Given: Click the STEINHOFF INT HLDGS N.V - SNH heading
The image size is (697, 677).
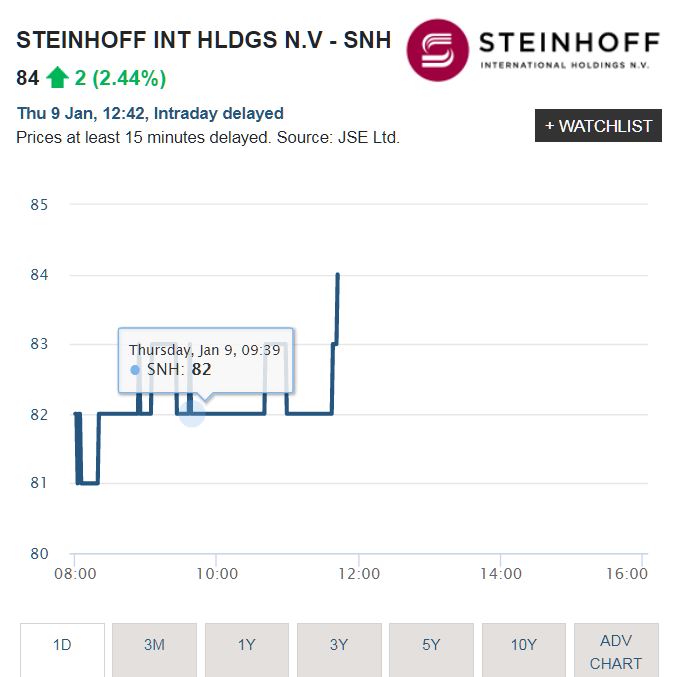Looking at the screenshot, I should [x=204, y=41].
